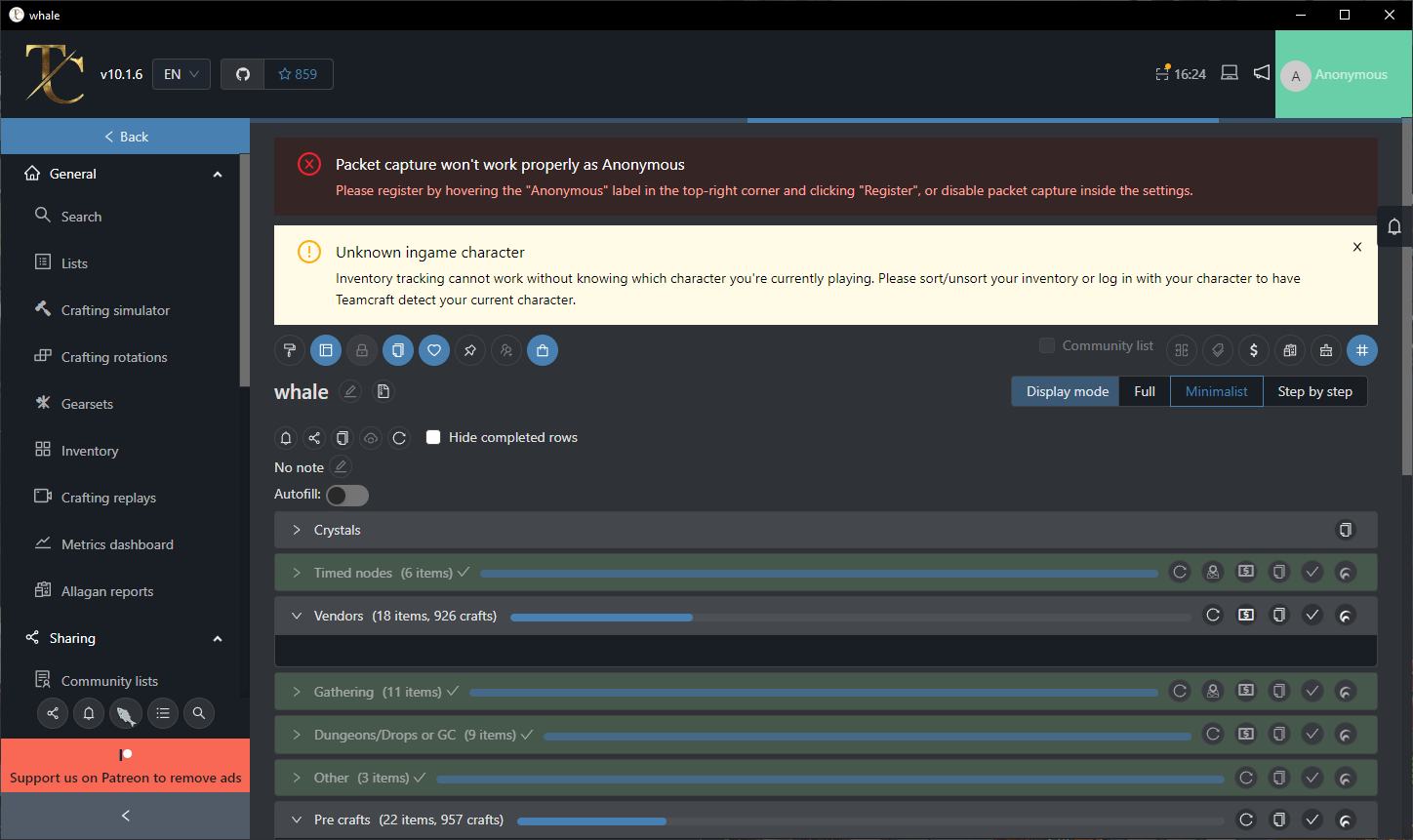Open the EN language dropdown
The width and height of the screenshot is (1413, 840).
coord(182,73)
